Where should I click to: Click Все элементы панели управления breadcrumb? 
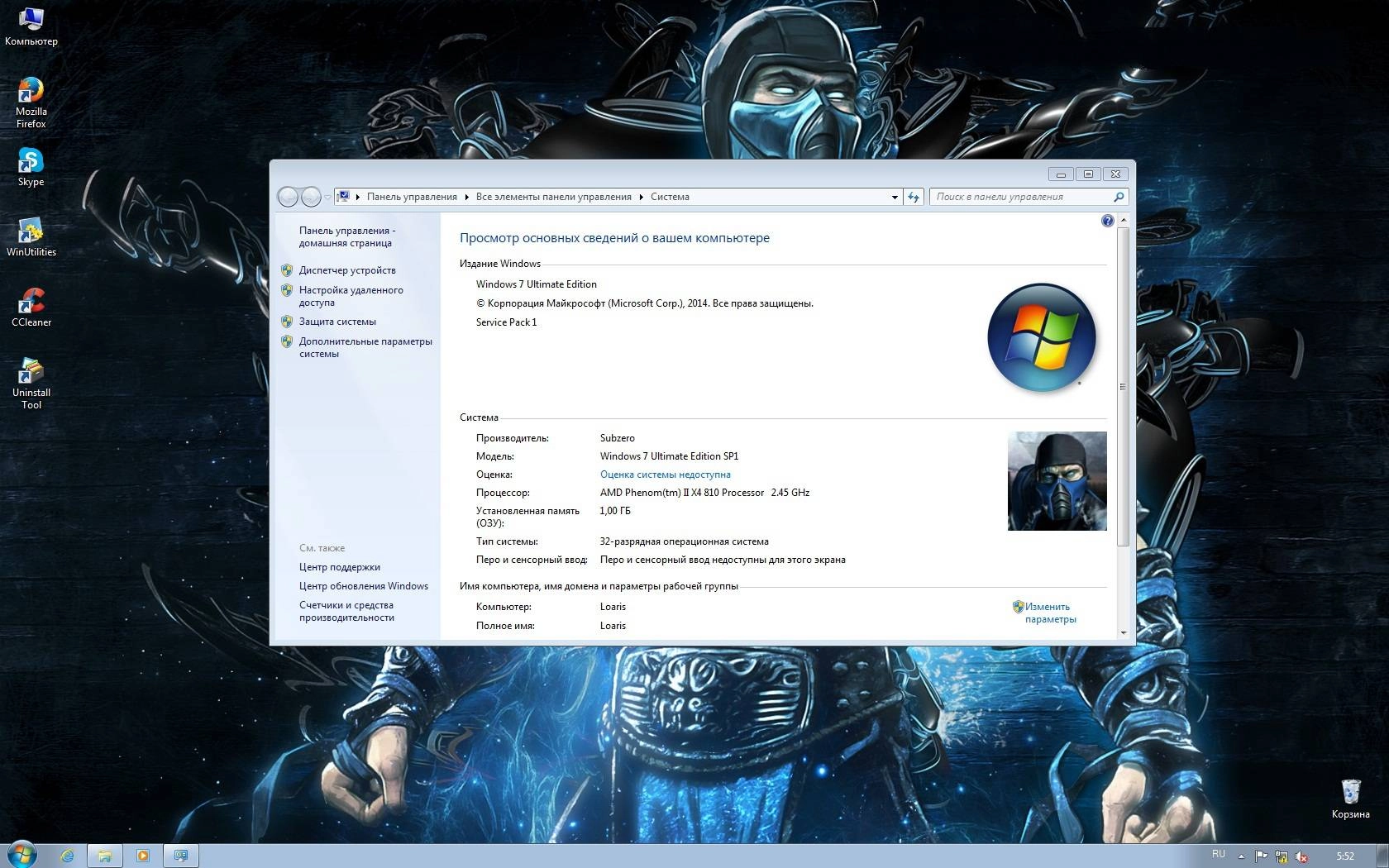pyautogui.click(x=553, y=197)
